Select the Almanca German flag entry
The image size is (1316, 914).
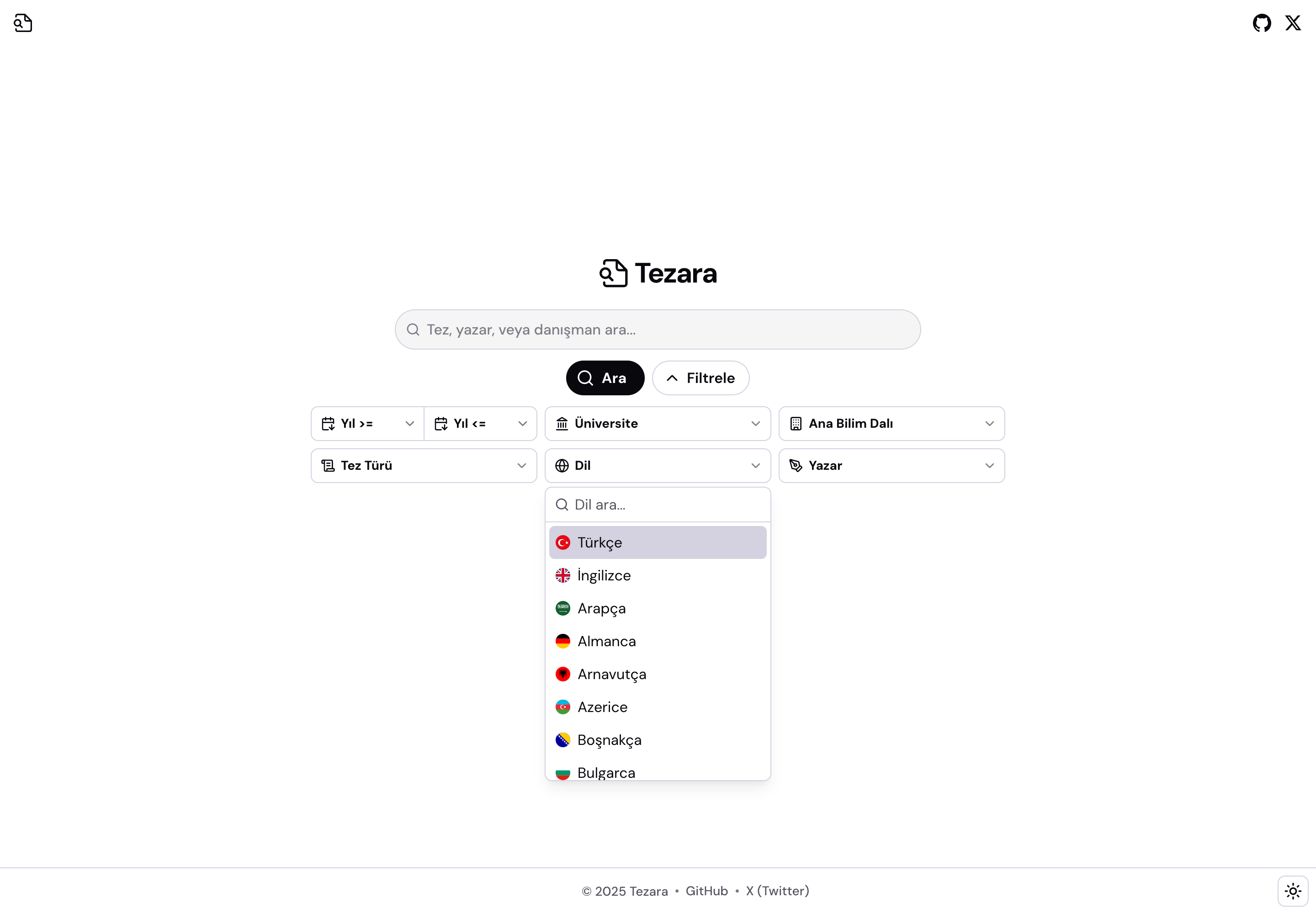pos(658,642)
